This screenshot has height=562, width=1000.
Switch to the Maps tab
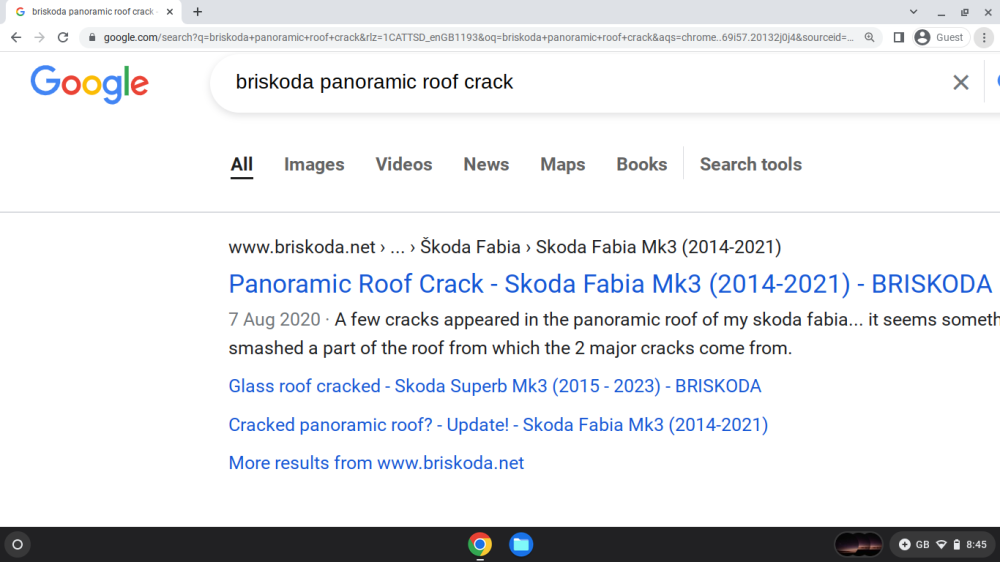(562, 165)
